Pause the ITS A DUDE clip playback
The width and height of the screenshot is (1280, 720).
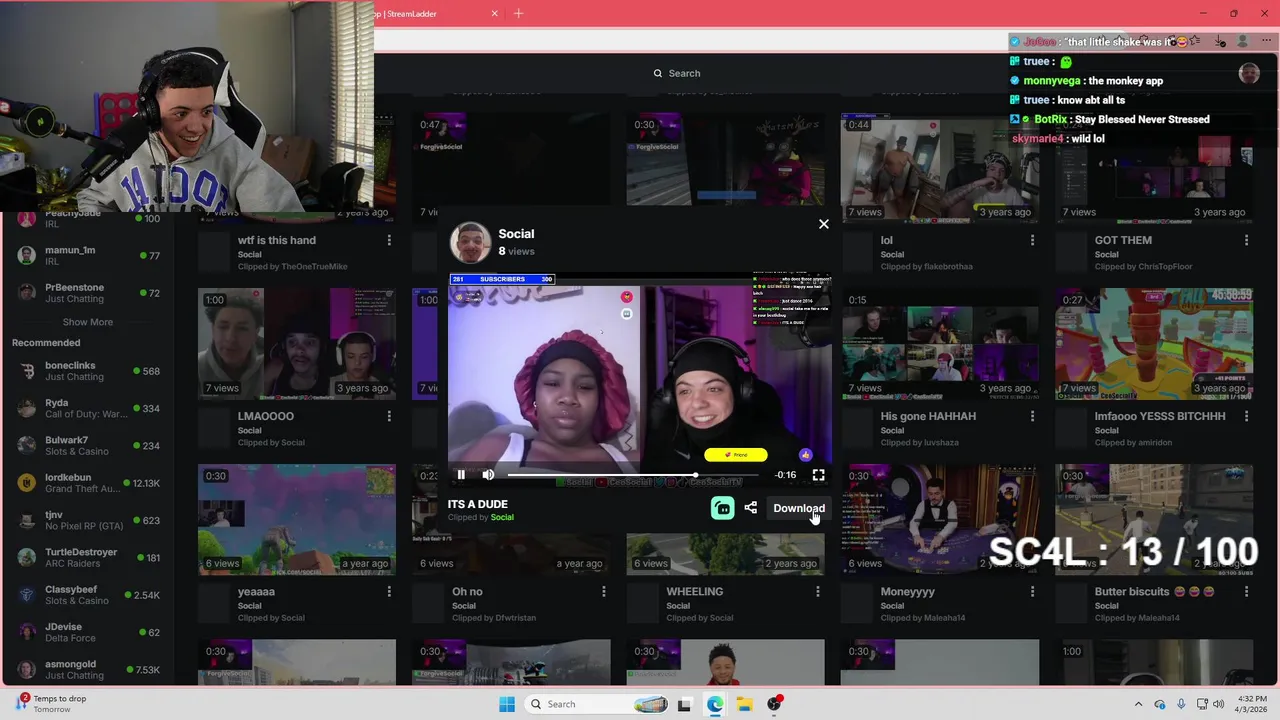click(461, 475)
